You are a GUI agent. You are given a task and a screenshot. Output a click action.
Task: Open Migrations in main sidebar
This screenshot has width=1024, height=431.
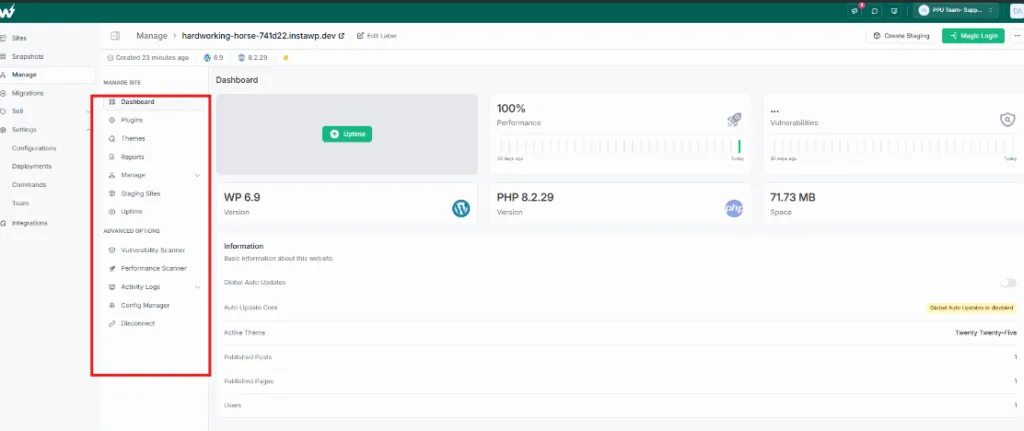click(27, 93)
